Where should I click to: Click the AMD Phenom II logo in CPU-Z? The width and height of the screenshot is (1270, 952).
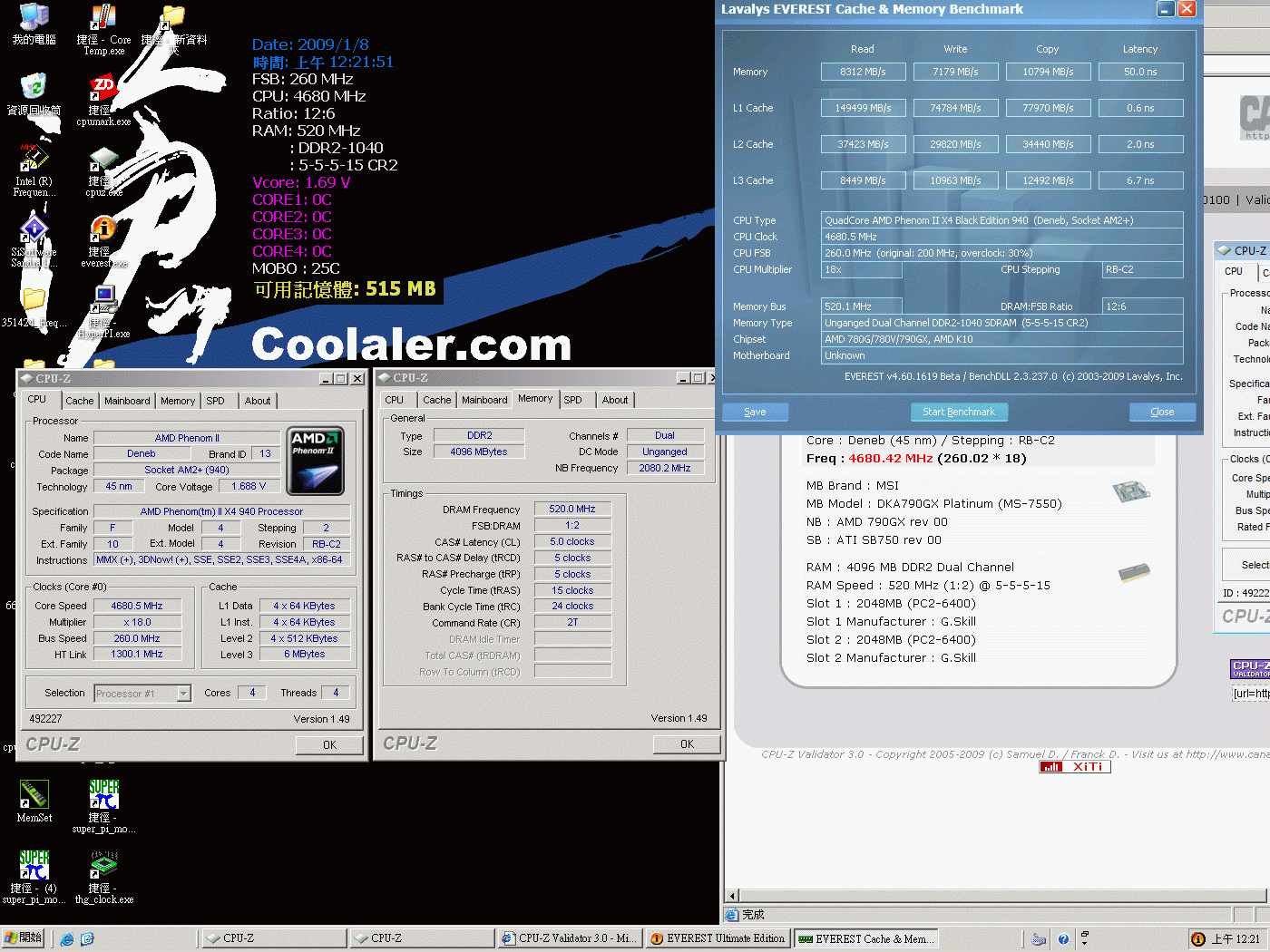(x=315, y=461)
